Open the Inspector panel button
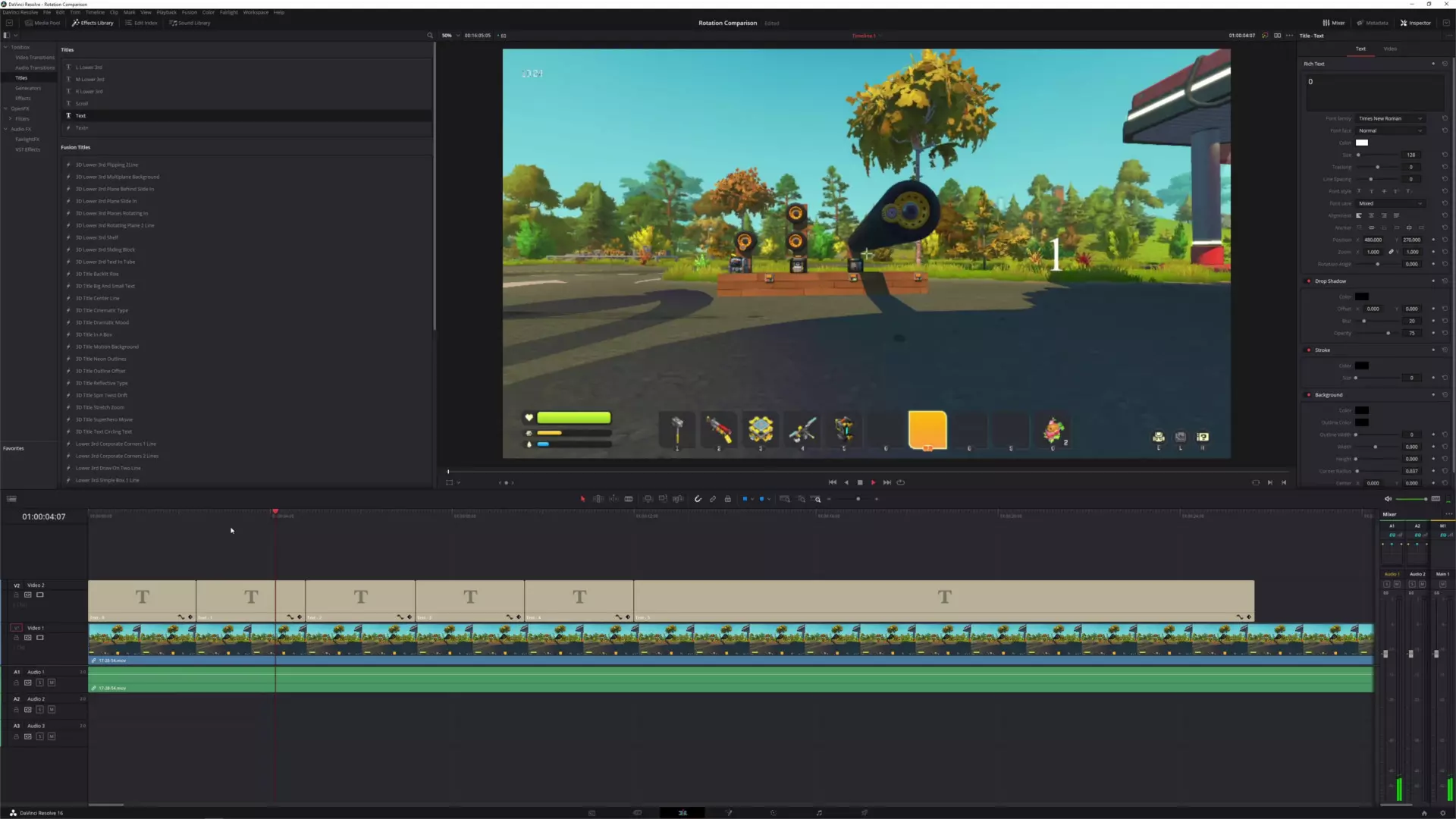The image size is (1456, 819). point(1416,23)
